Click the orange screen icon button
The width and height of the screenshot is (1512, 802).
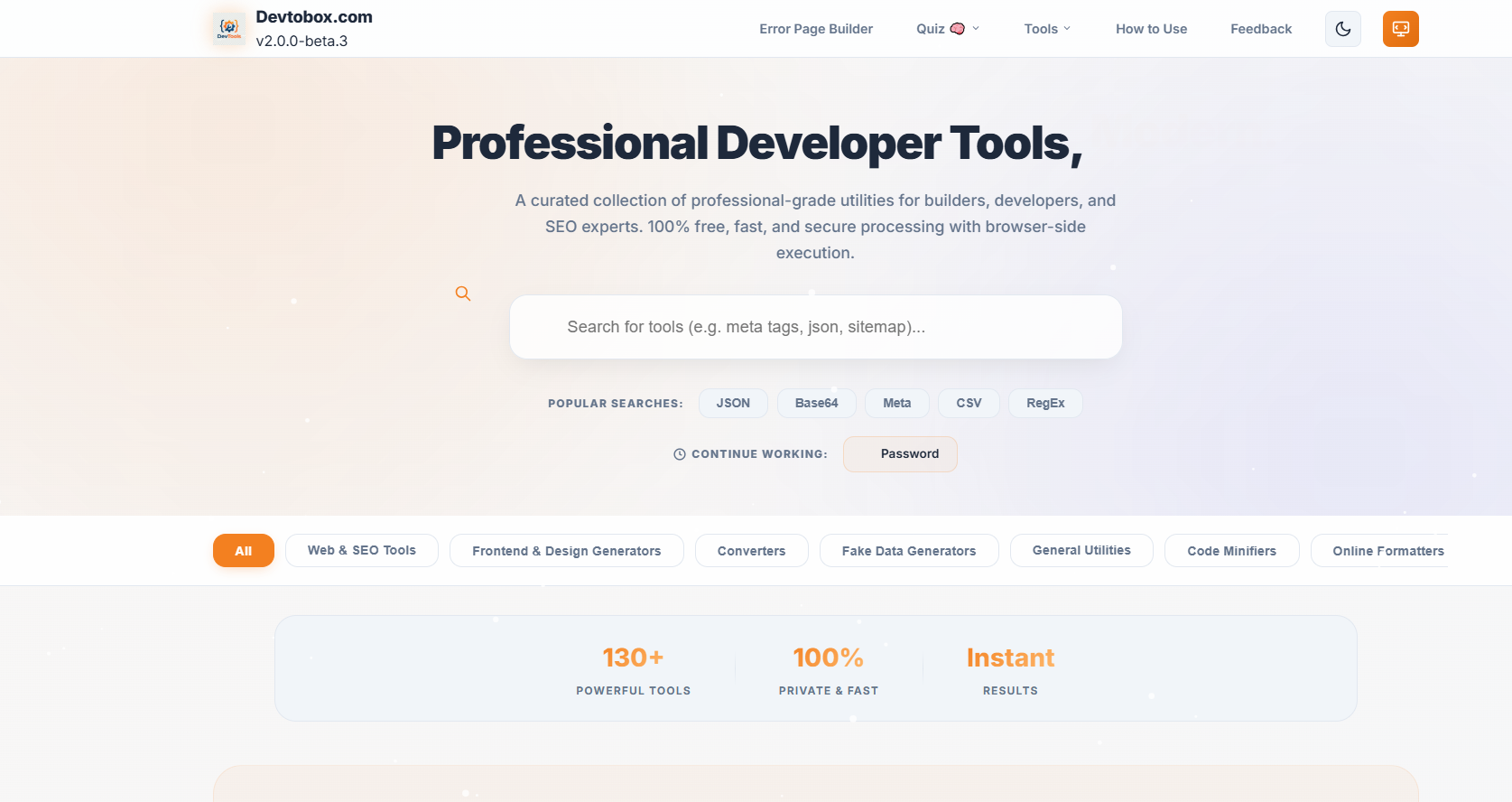(1401, 29)
